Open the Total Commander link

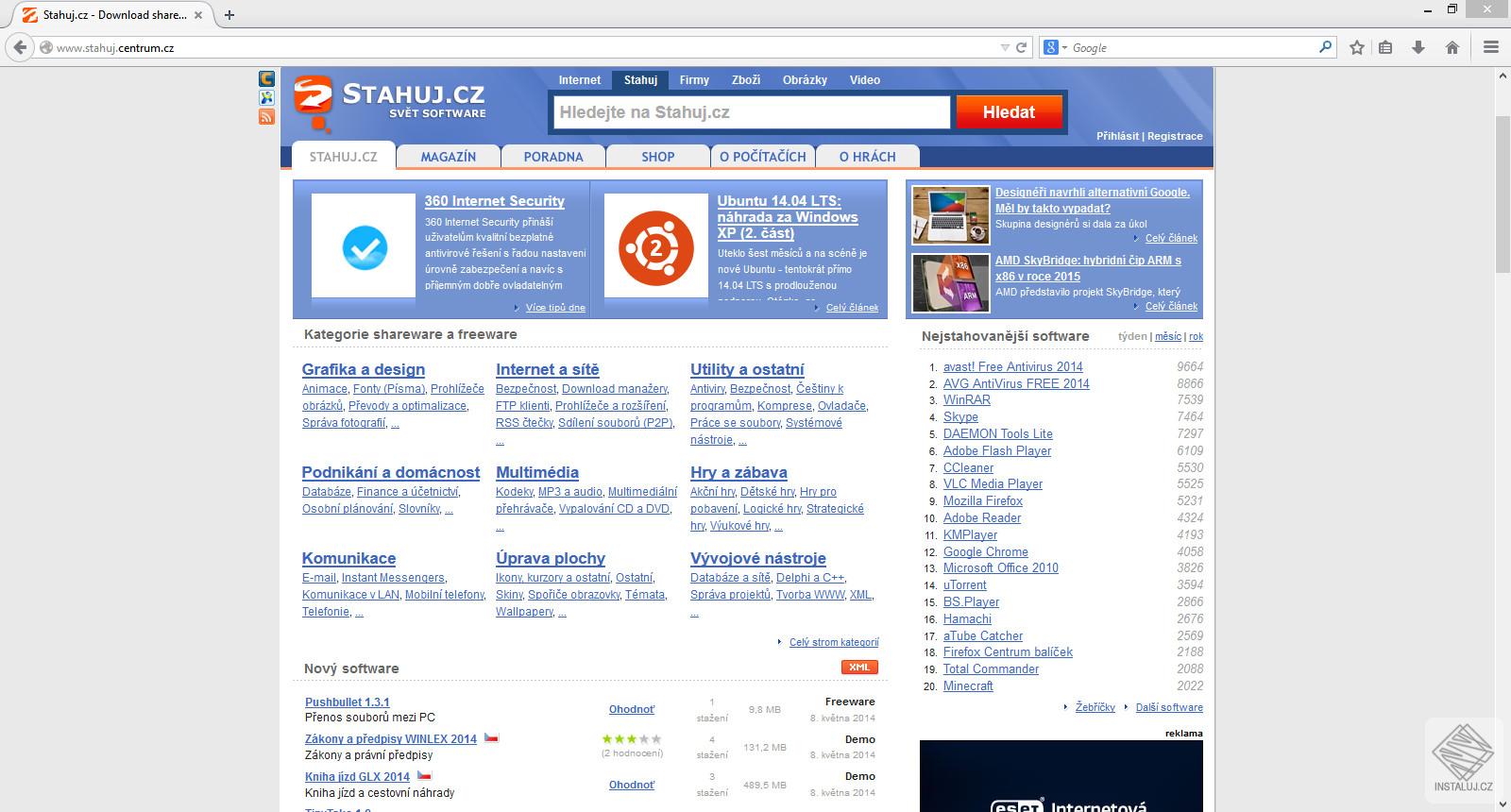[x=992, y=668]
